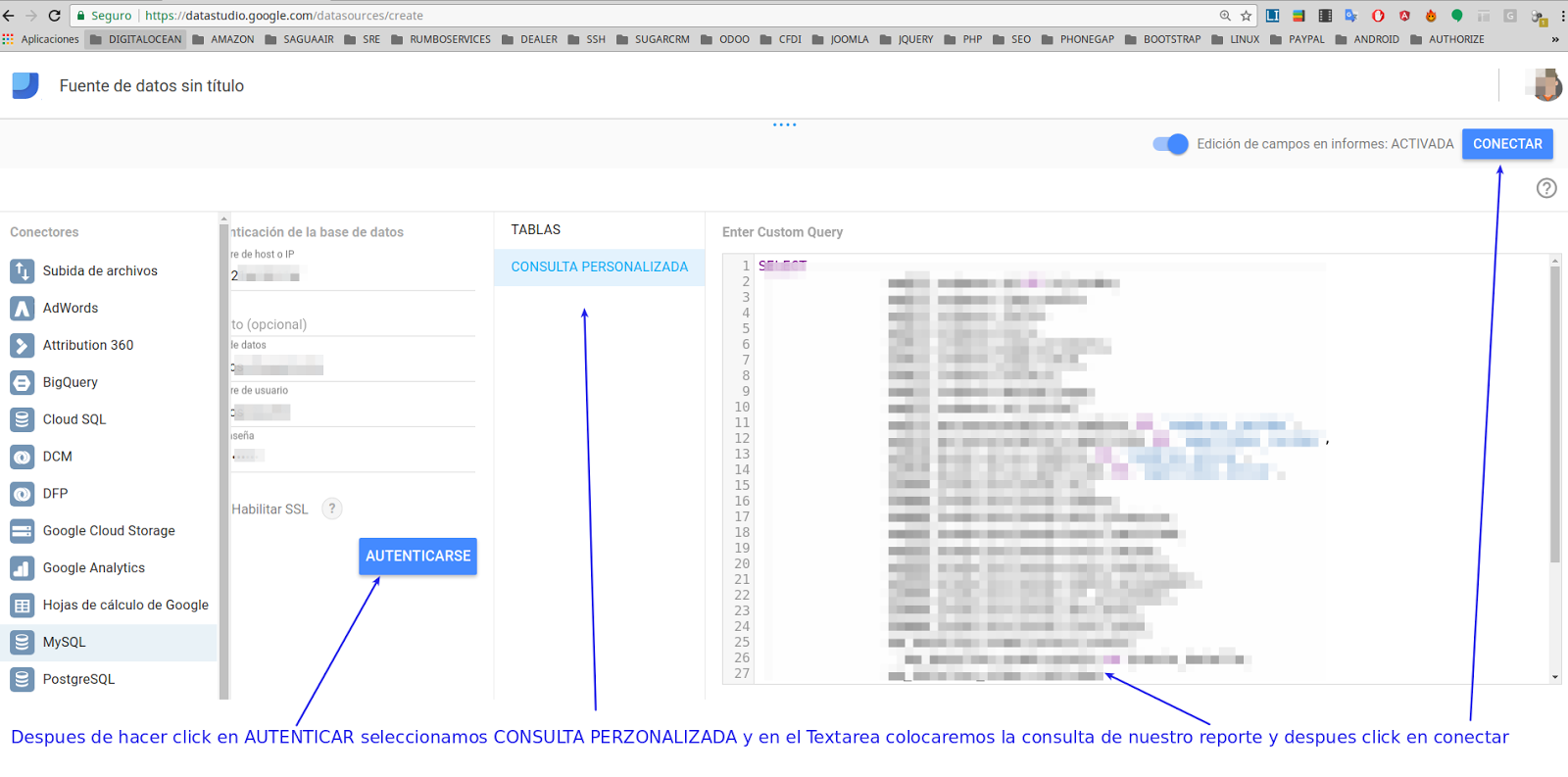Click the browser forward arrow
Screen dimensions: 1568x777
tap(31, 16)
